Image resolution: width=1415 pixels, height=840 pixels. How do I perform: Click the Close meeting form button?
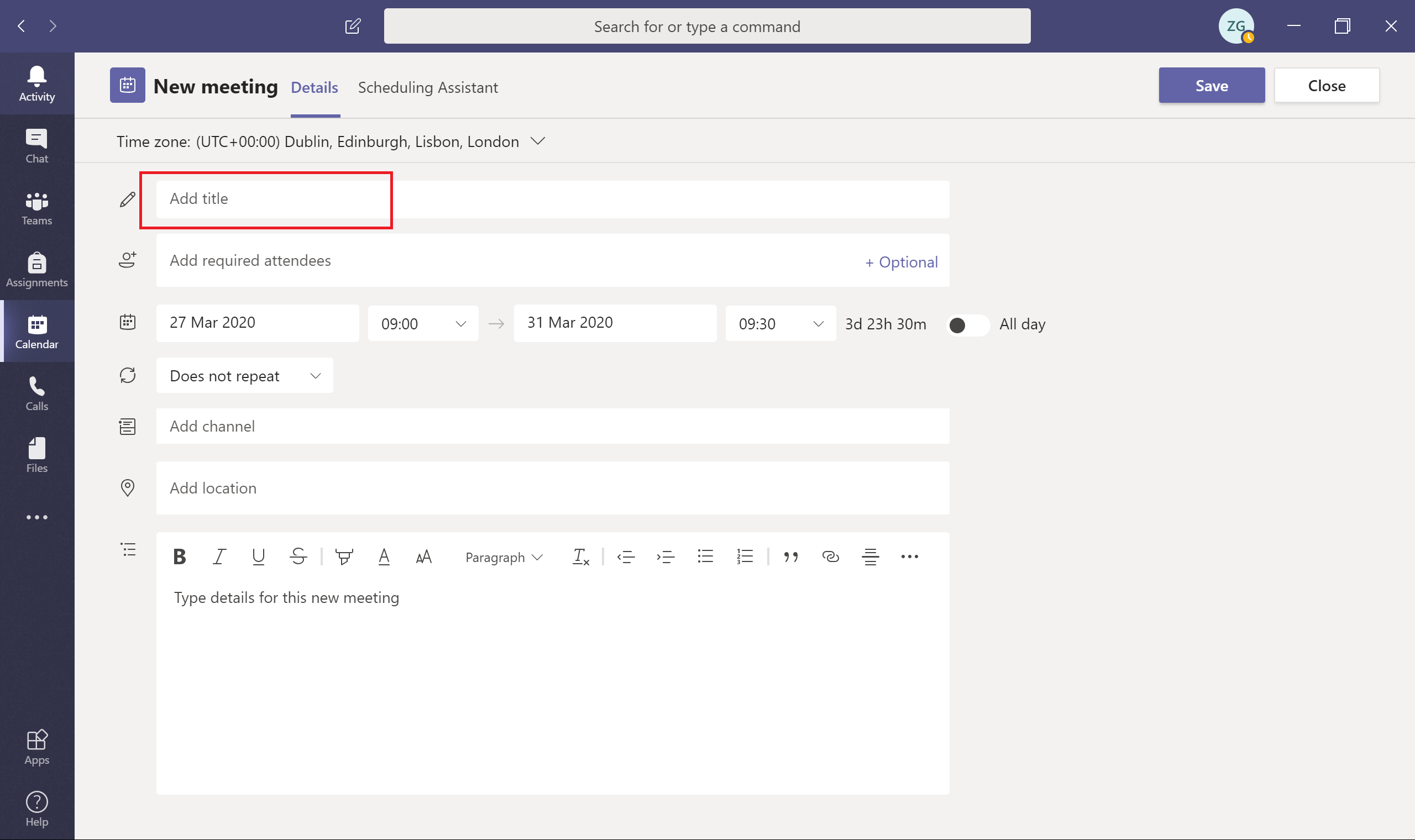pyautogui.click(x=1327, y=86)
